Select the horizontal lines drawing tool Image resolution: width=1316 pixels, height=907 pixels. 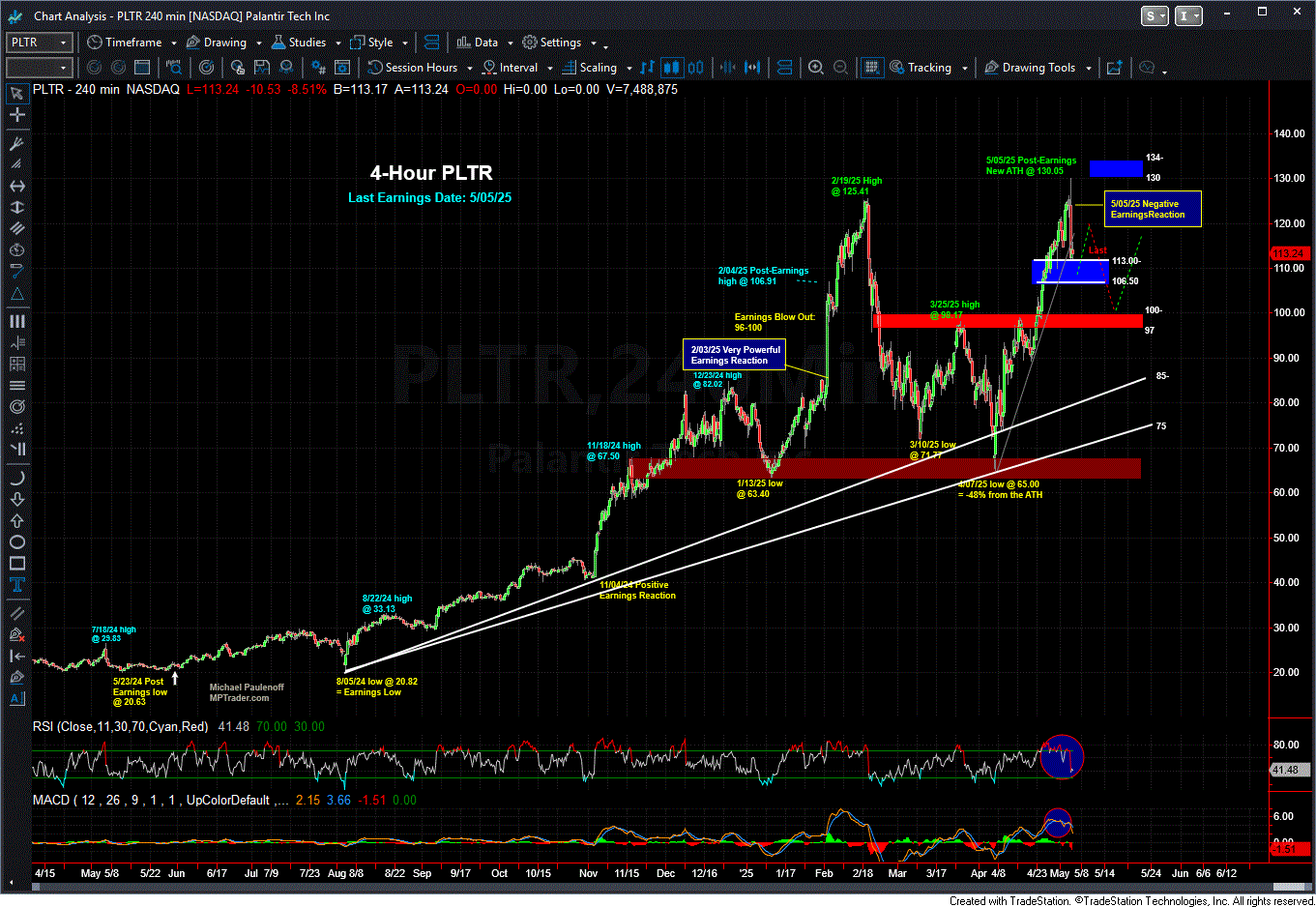coord(16,385)
